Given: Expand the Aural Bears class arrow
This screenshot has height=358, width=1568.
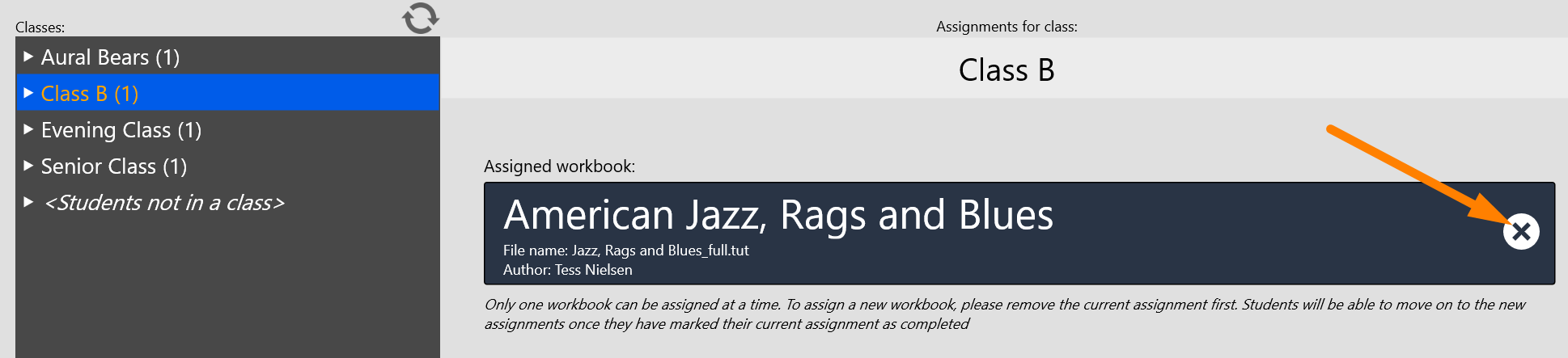Looking at the screenshot, I should pyautogui.click(x=28, y=57).
